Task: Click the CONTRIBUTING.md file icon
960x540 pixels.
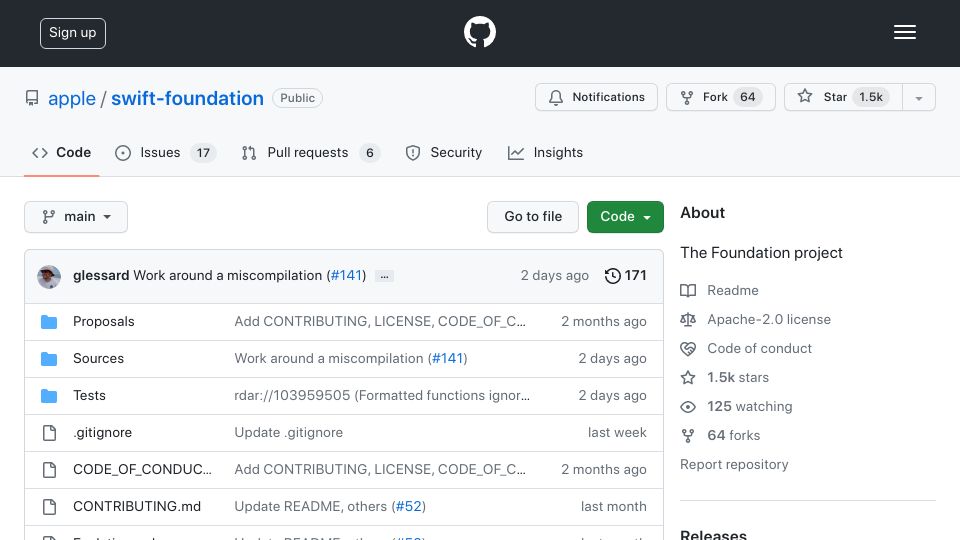Action: (49, 506)
